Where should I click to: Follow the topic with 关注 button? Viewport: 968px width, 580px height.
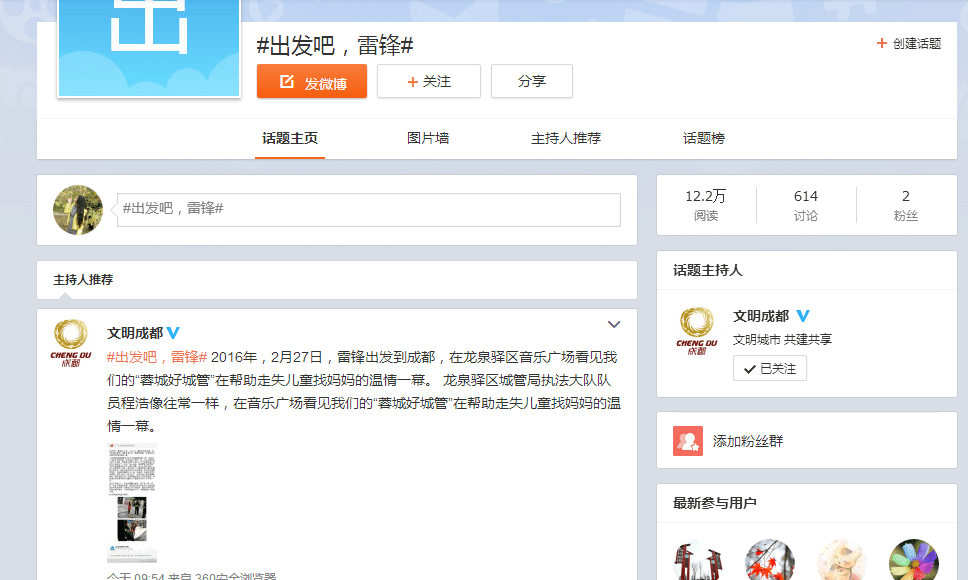click(429, 82)
